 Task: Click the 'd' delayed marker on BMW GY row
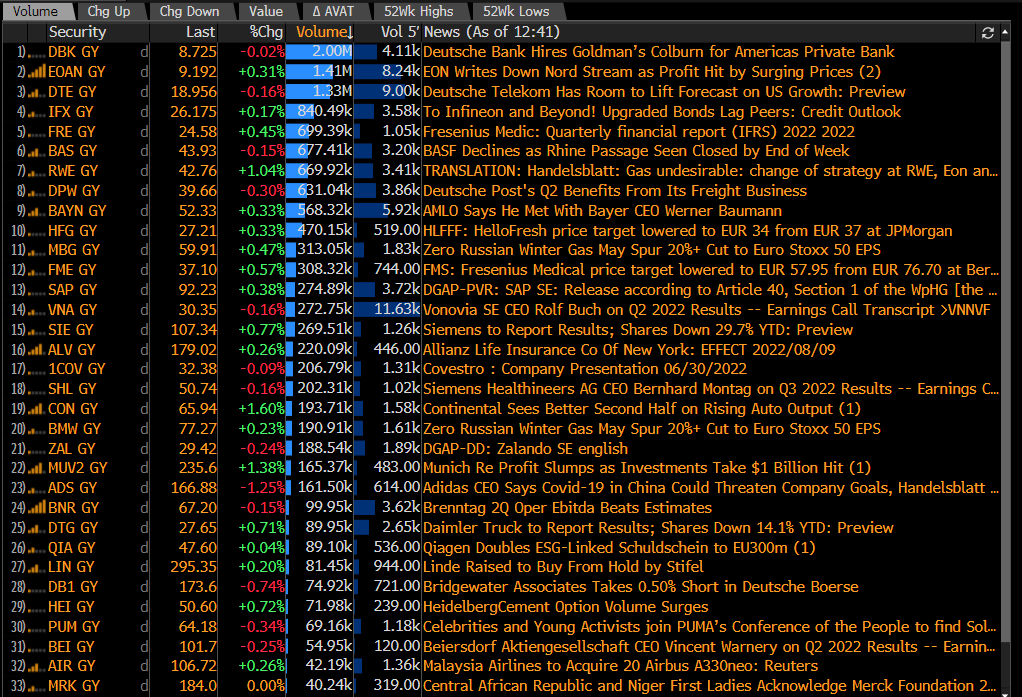(x=144, y=428)
